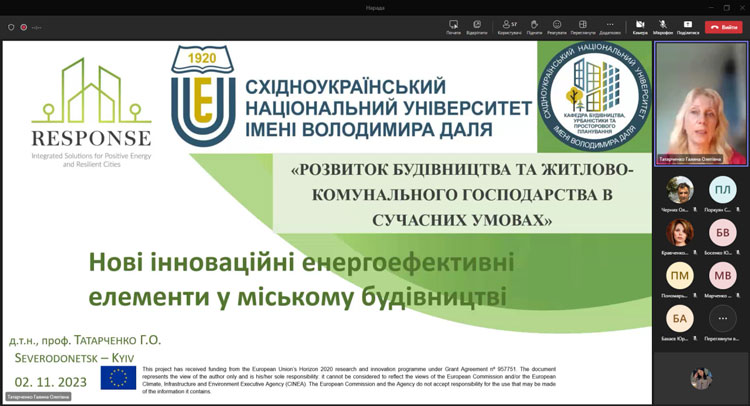The height and width of the screenshot is (406, 750).
Task: Click author line д.т.н., проф. Татарченко Г.О.
Action: [85, 340]
